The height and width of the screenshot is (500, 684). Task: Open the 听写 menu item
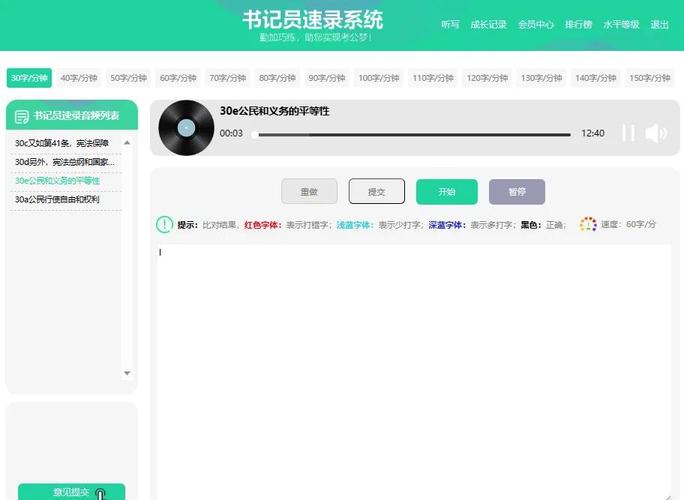[450, 24]
